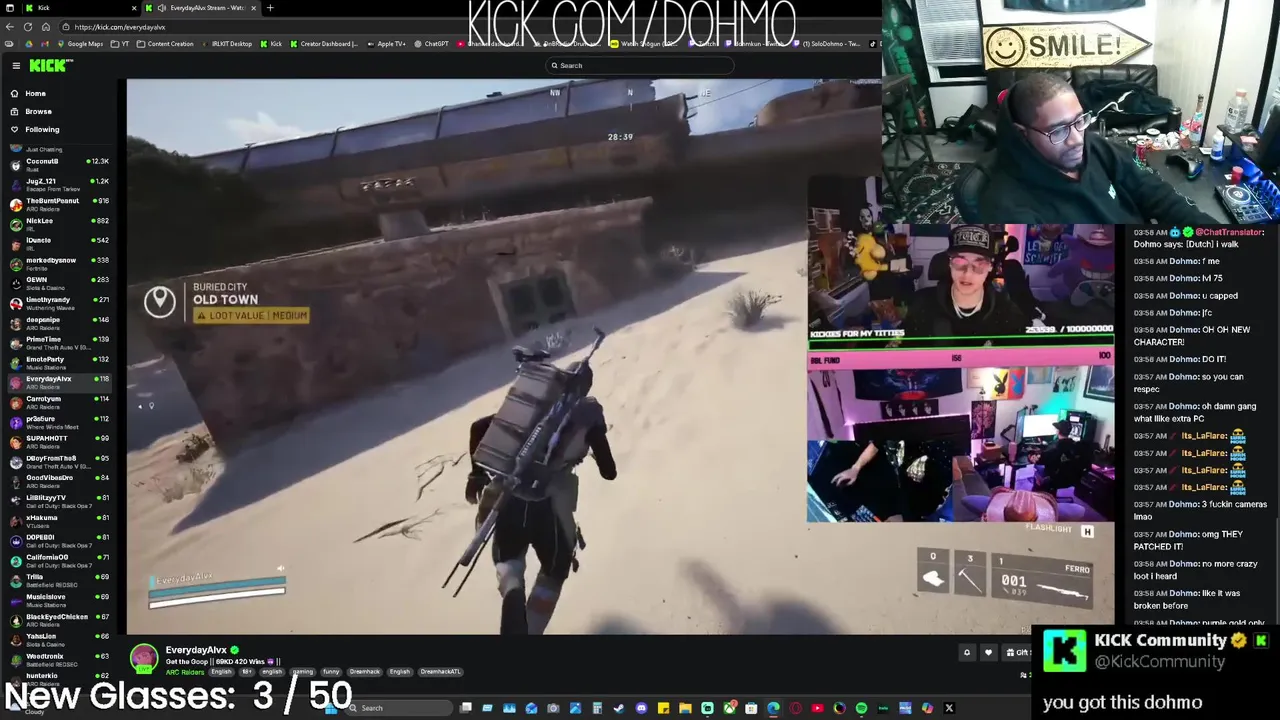Open Browse in the sidebar
Image resolution: width=1280 pixels, height=720 pixels.
(x=38, y=111)
